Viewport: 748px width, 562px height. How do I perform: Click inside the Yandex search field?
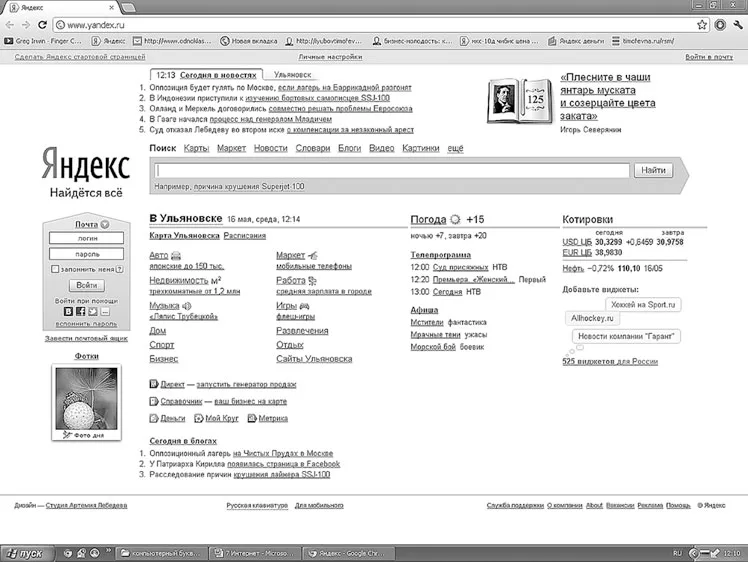point(392,170)
